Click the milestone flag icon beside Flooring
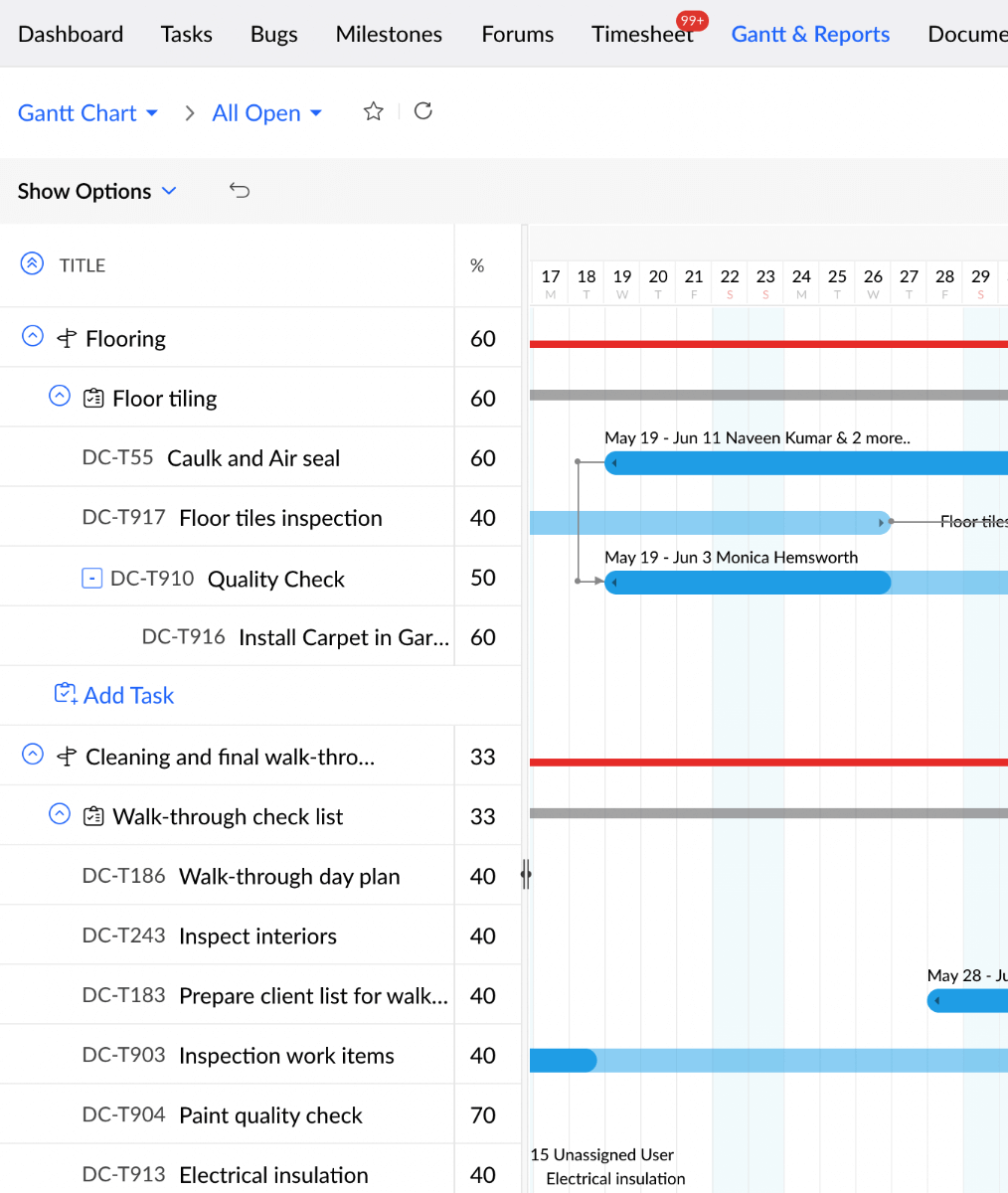1008x1193 pixels. pos(66,338)
